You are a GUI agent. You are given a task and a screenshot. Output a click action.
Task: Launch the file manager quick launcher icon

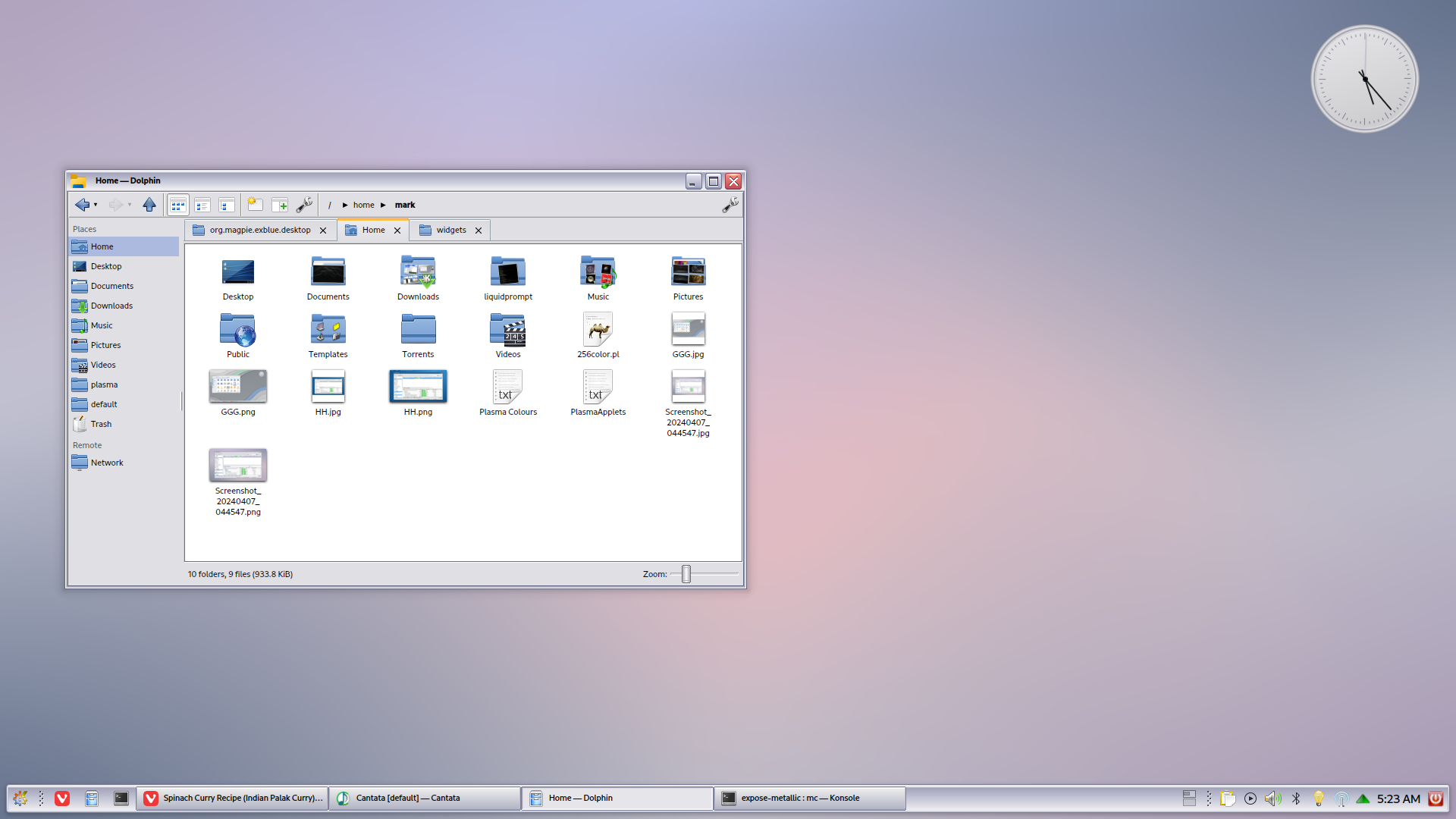(92, 799)
